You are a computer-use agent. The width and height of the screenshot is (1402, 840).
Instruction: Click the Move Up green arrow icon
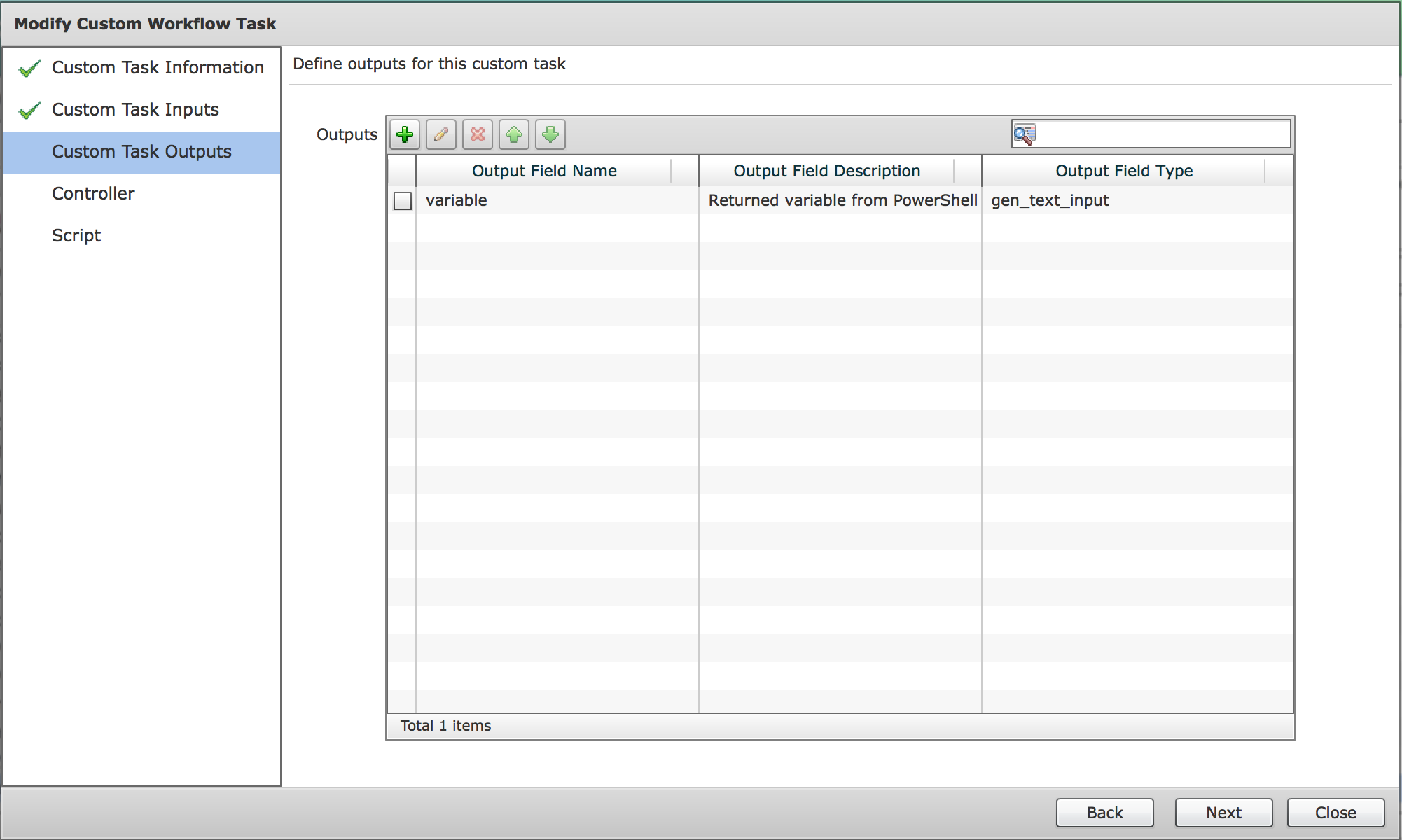tap(514, 134)
